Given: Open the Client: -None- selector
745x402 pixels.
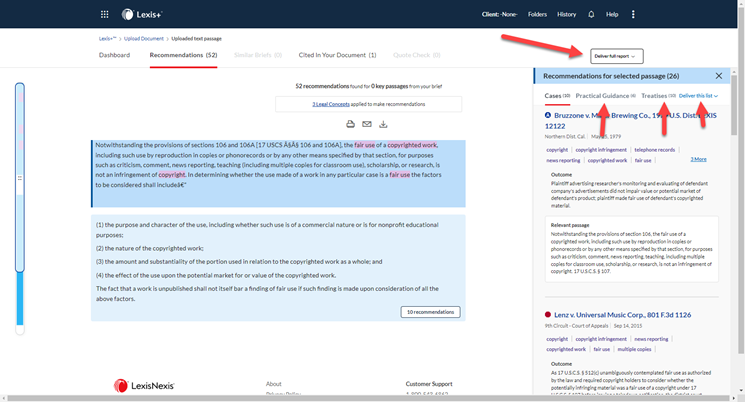Looking at the screenshot, I should point(499,14).
